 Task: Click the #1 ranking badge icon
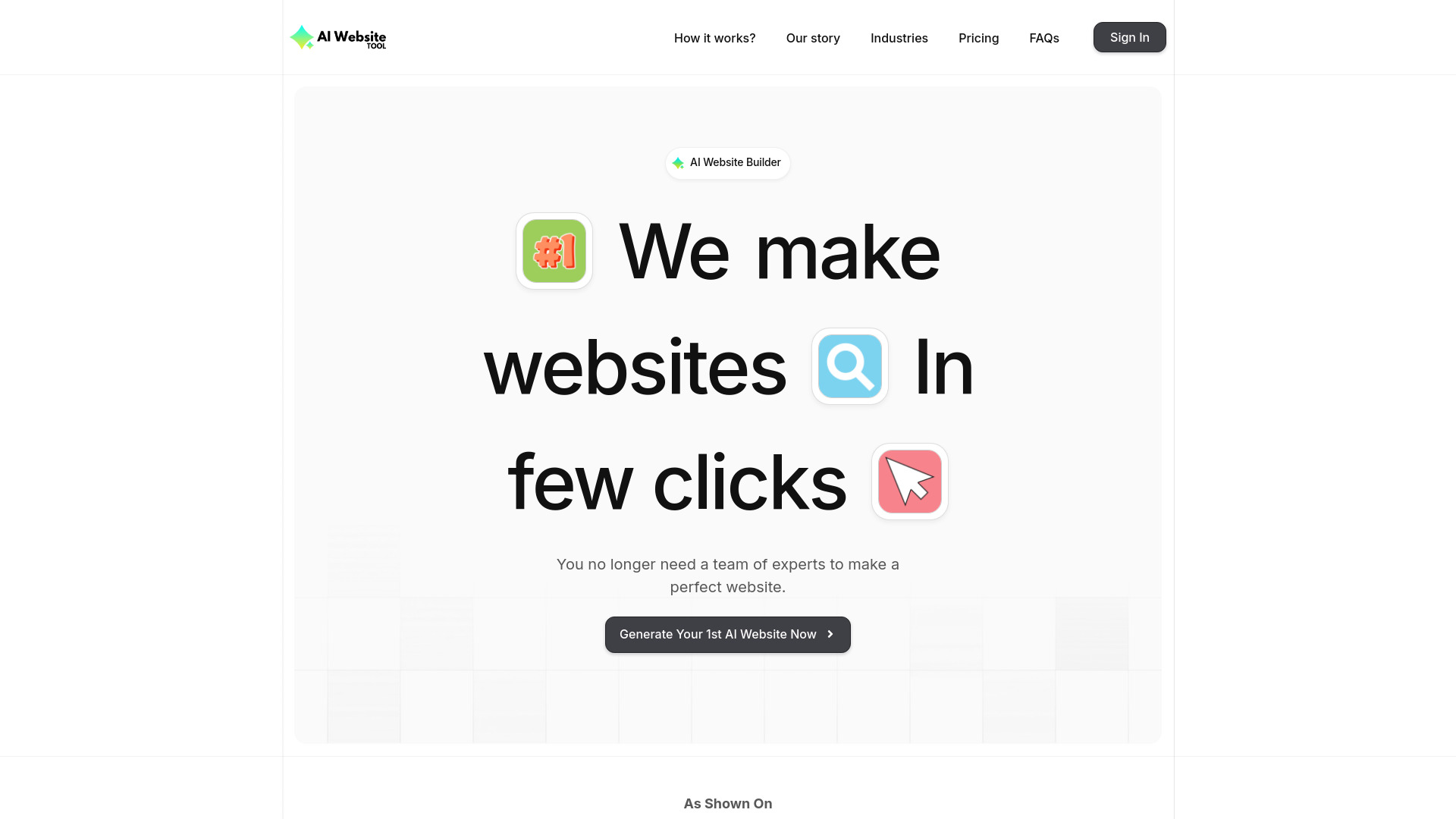(554, 251)
